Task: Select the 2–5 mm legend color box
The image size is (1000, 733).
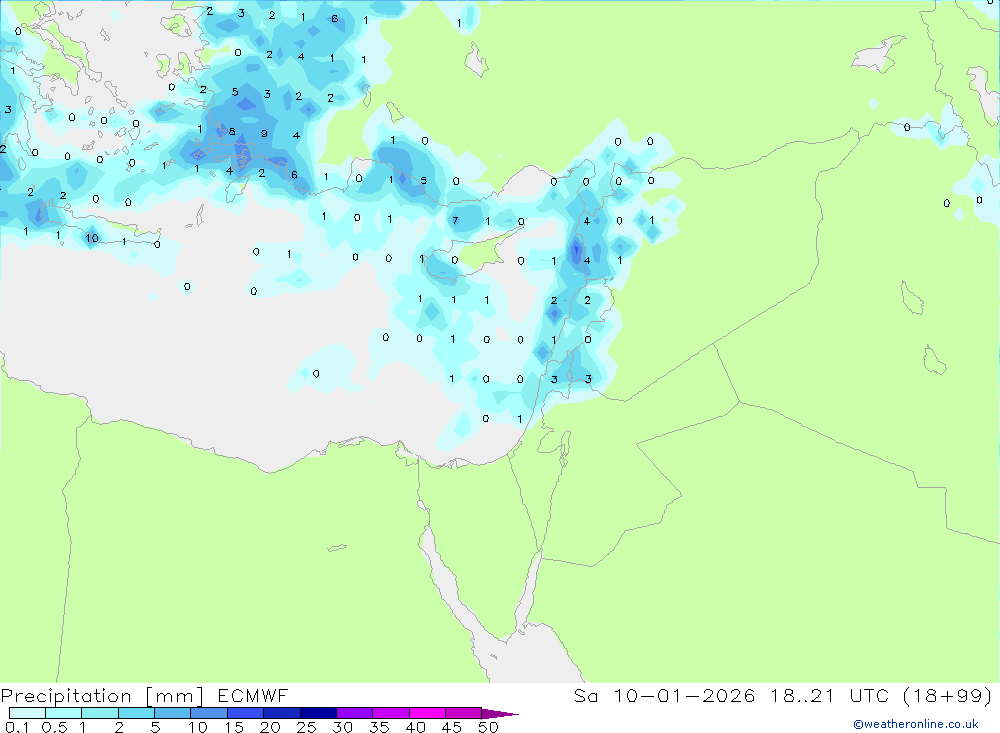Action: [x=136, y=713]
